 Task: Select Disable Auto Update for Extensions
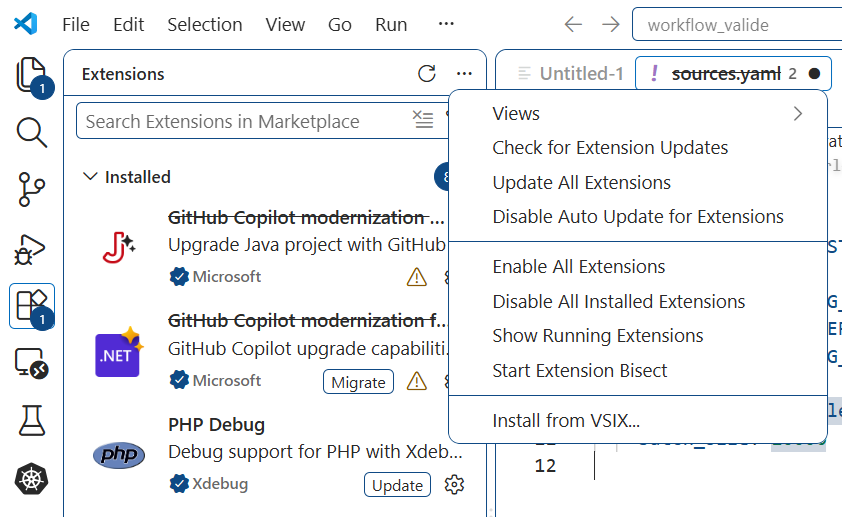[x=637, y=216]
